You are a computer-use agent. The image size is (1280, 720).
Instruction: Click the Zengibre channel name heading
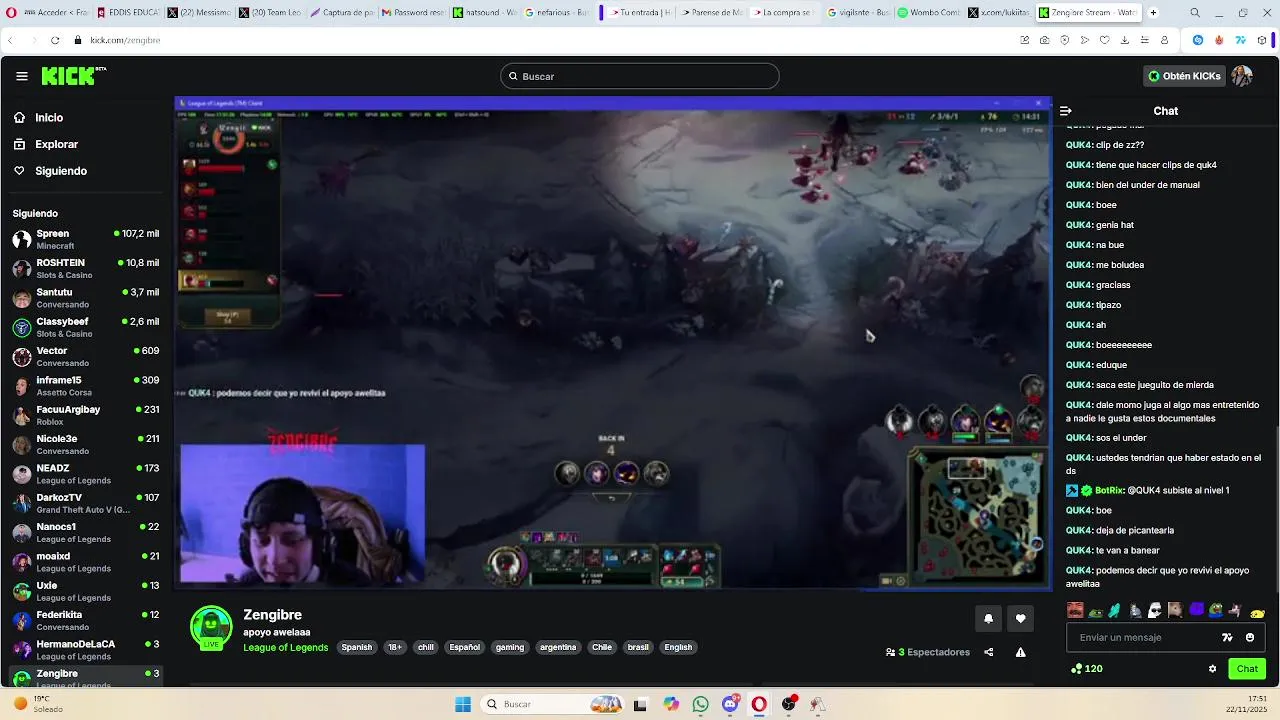272,615
